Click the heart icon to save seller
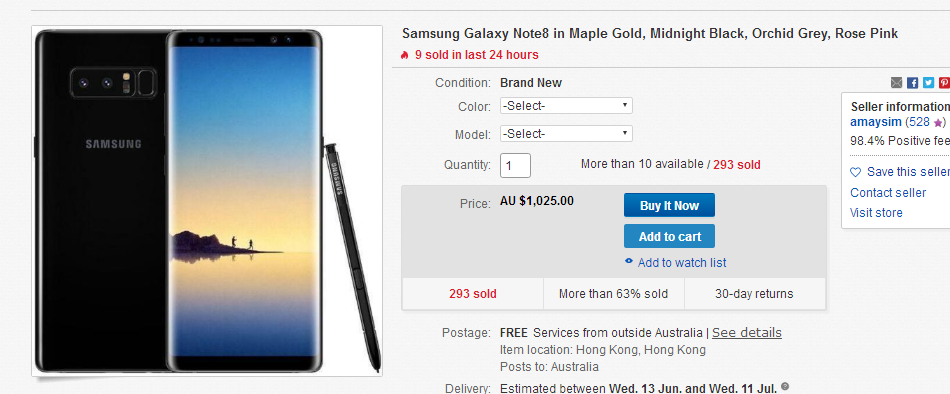Image resolution: width=950 pixels, height=394 pixels. tap(855, 172)
